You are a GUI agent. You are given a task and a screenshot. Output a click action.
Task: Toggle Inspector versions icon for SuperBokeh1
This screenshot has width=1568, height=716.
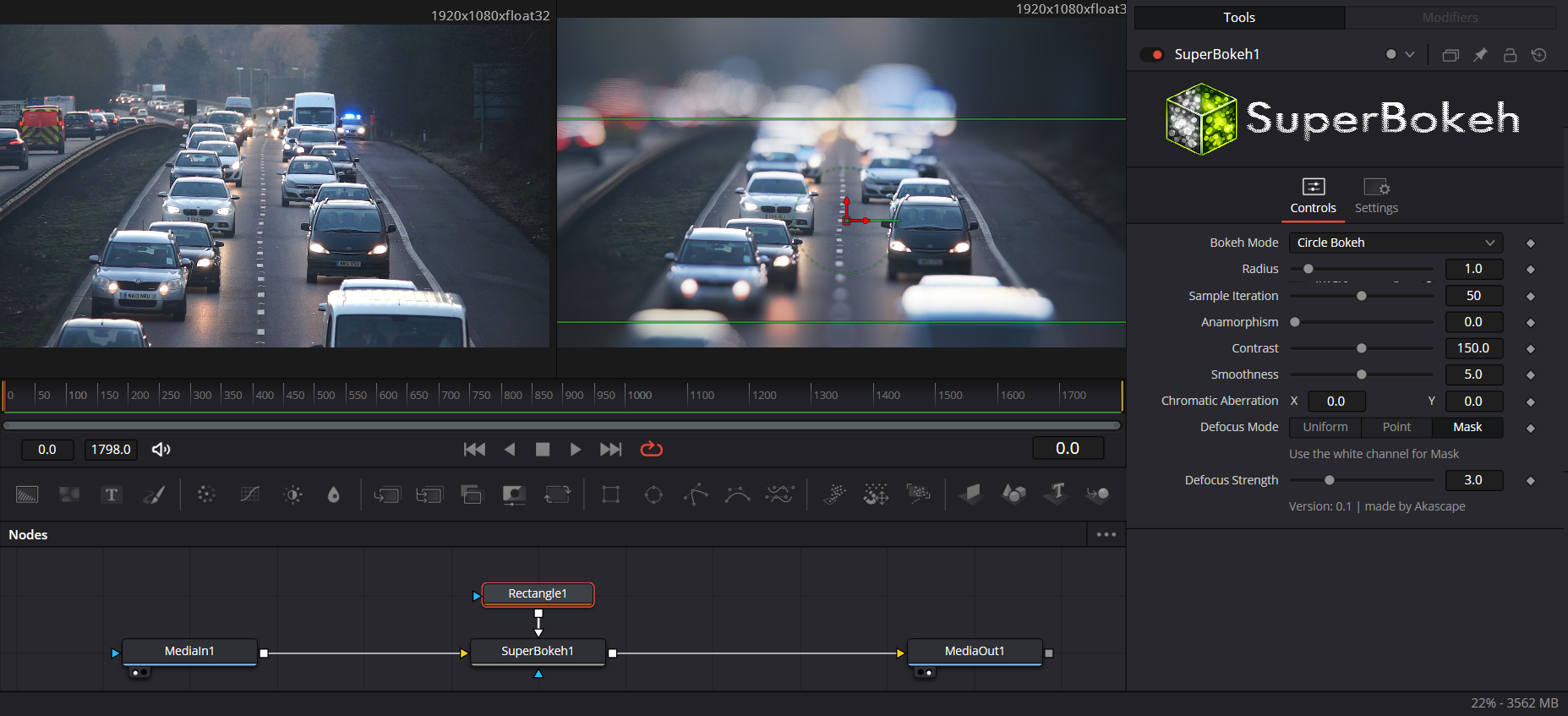[1451, 55]
